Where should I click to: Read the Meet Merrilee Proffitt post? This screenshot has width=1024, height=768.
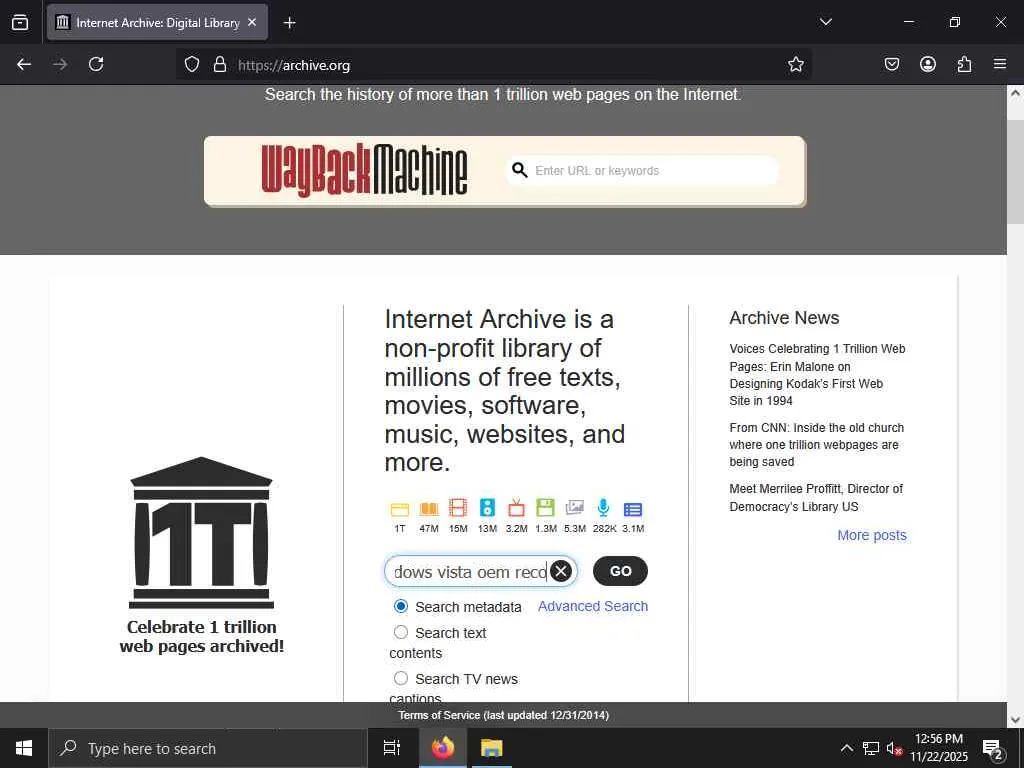[816, 498]
